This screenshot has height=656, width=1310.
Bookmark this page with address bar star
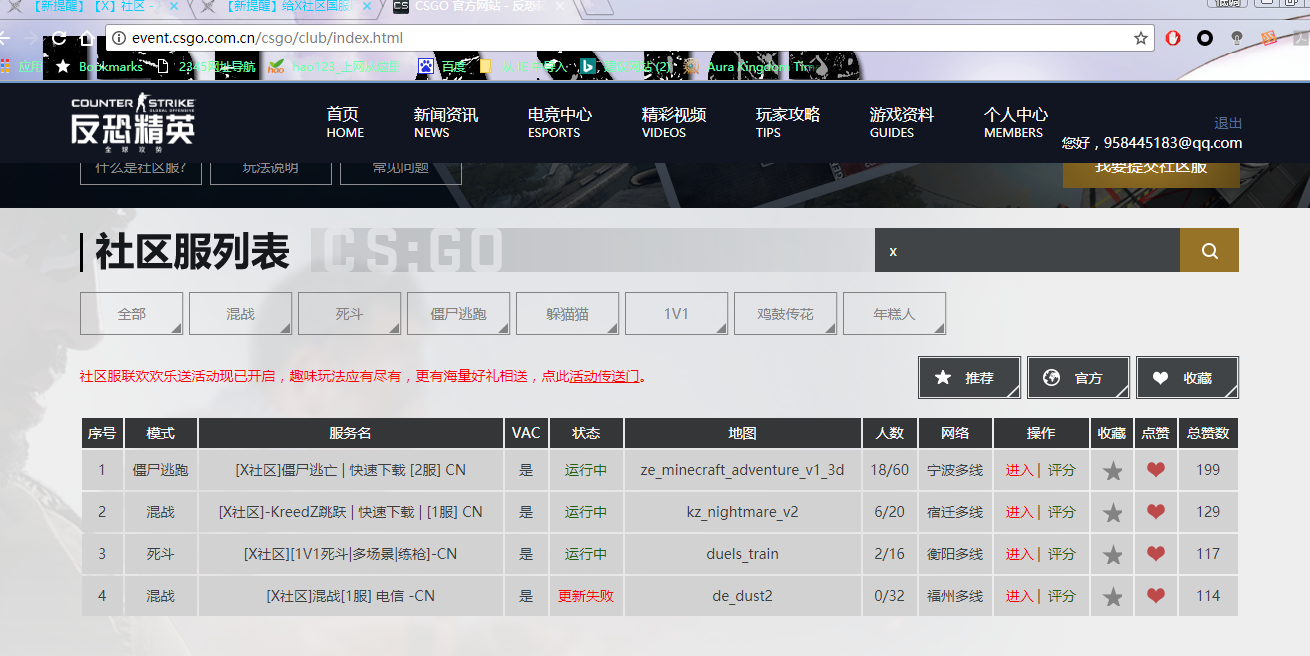click(x=1140, y=38)
